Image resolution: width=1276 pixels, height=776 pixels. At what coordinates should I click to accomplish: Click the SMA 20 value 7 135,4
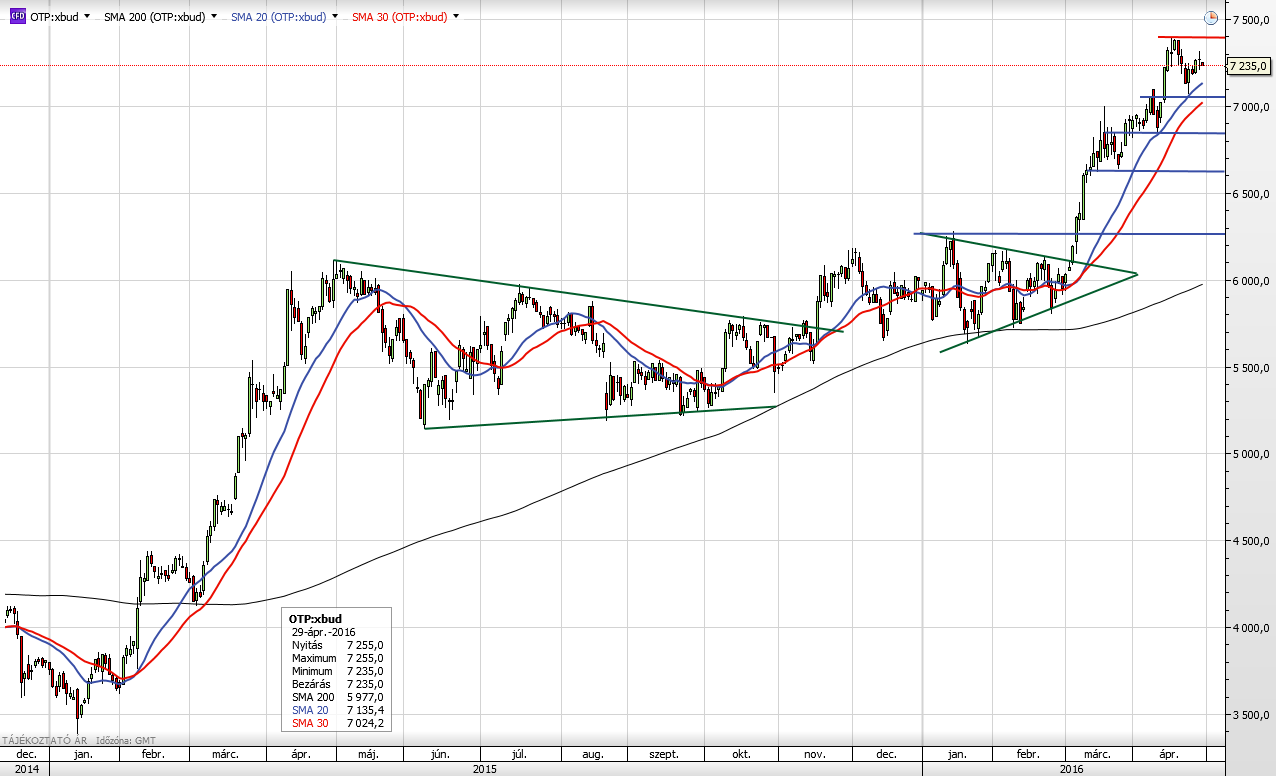[365, 710]
